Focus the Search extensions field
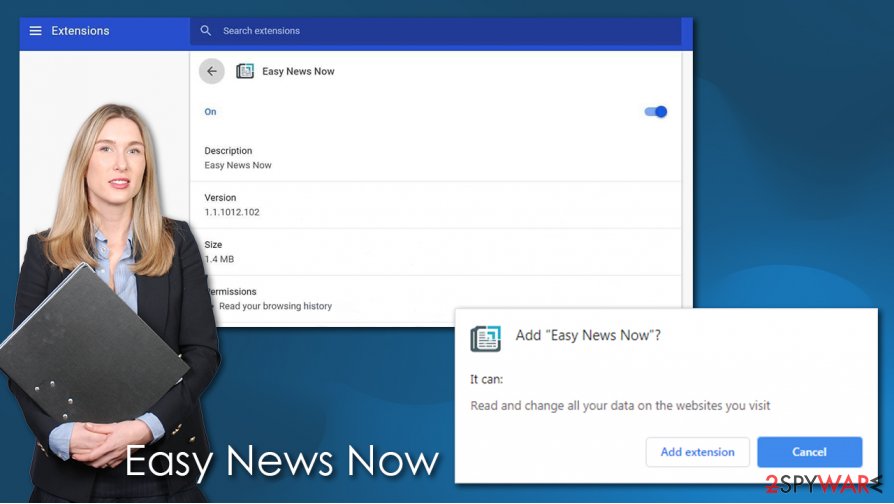 [435, 31]
